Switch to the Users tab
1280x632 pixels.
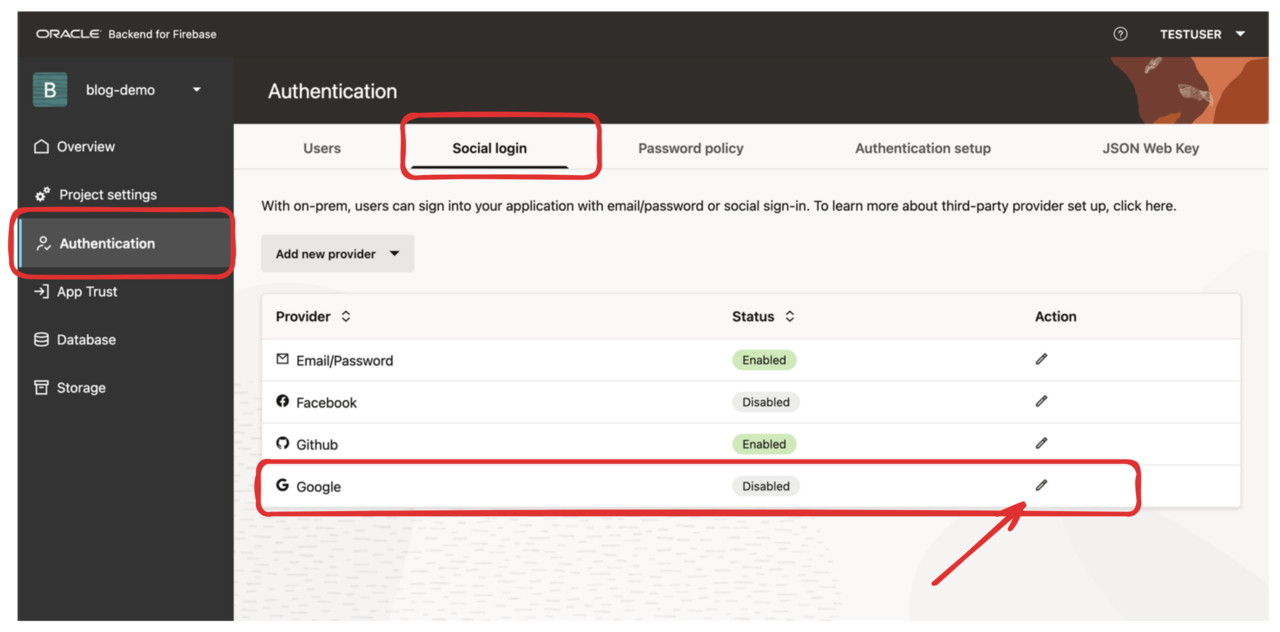tap(322, 148)
